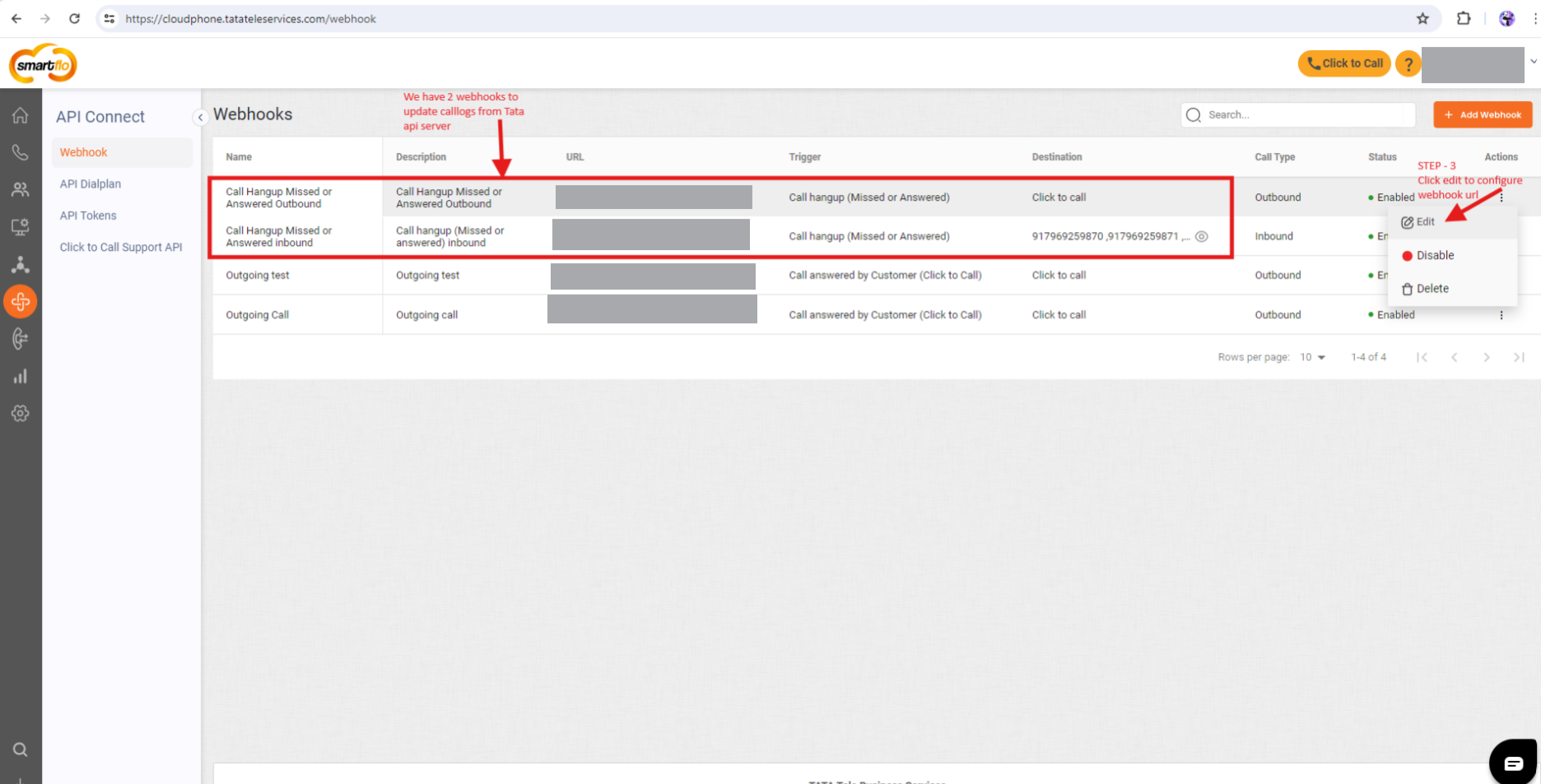Click the bar chart reports sidebar icon
Screen dimensions: 1541x784
point(21,377)
